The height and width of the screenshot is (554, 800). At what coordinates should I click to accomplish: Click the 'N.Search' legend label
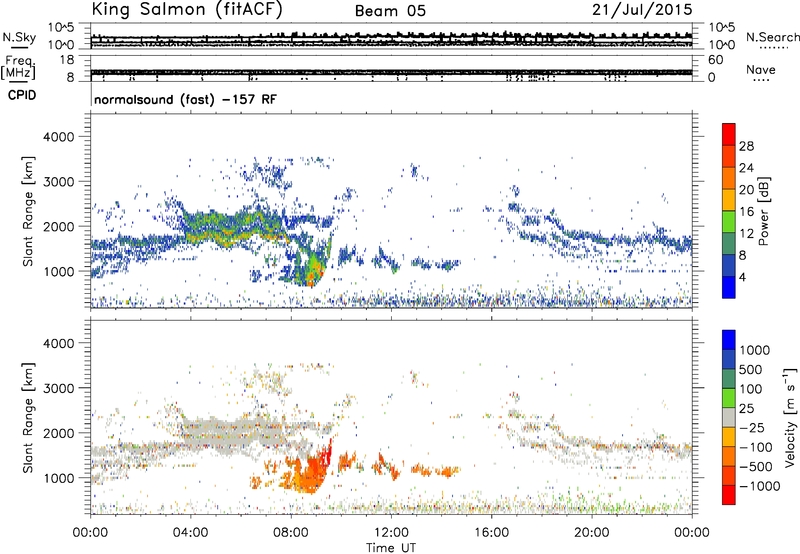coord(773,37)
